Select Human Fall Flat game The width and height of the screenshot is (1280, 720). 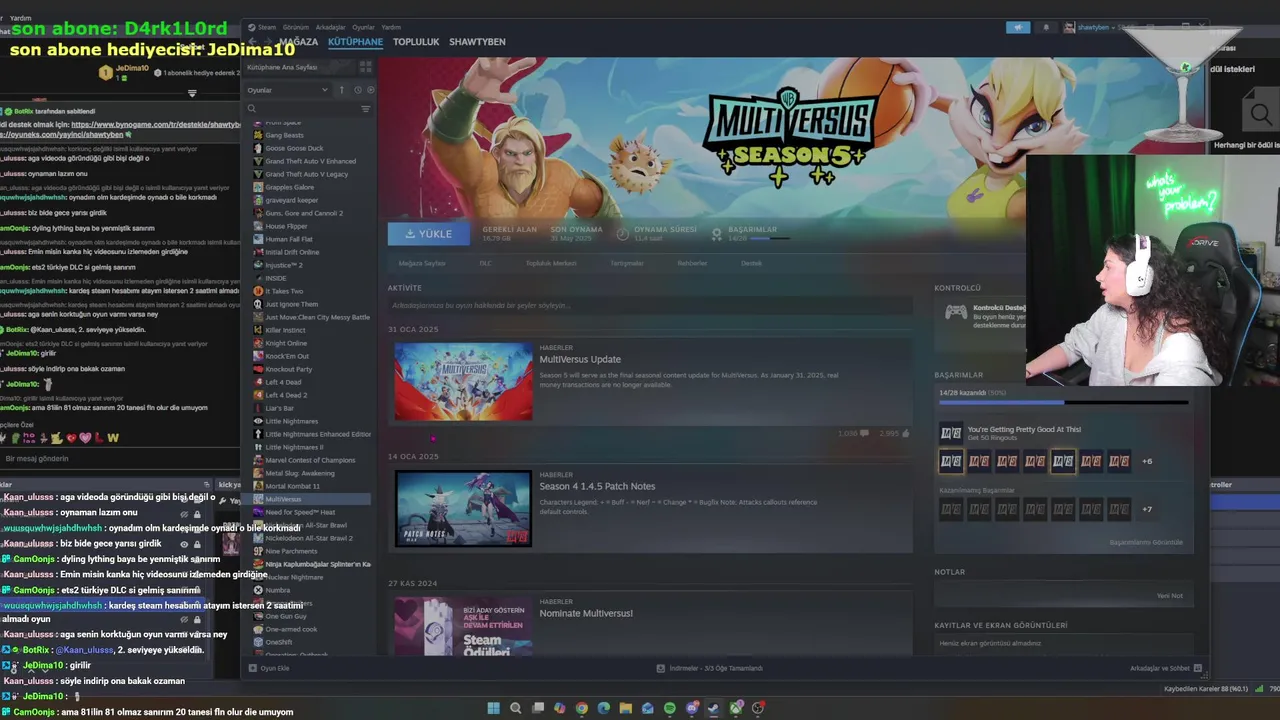tap(288, 239)
